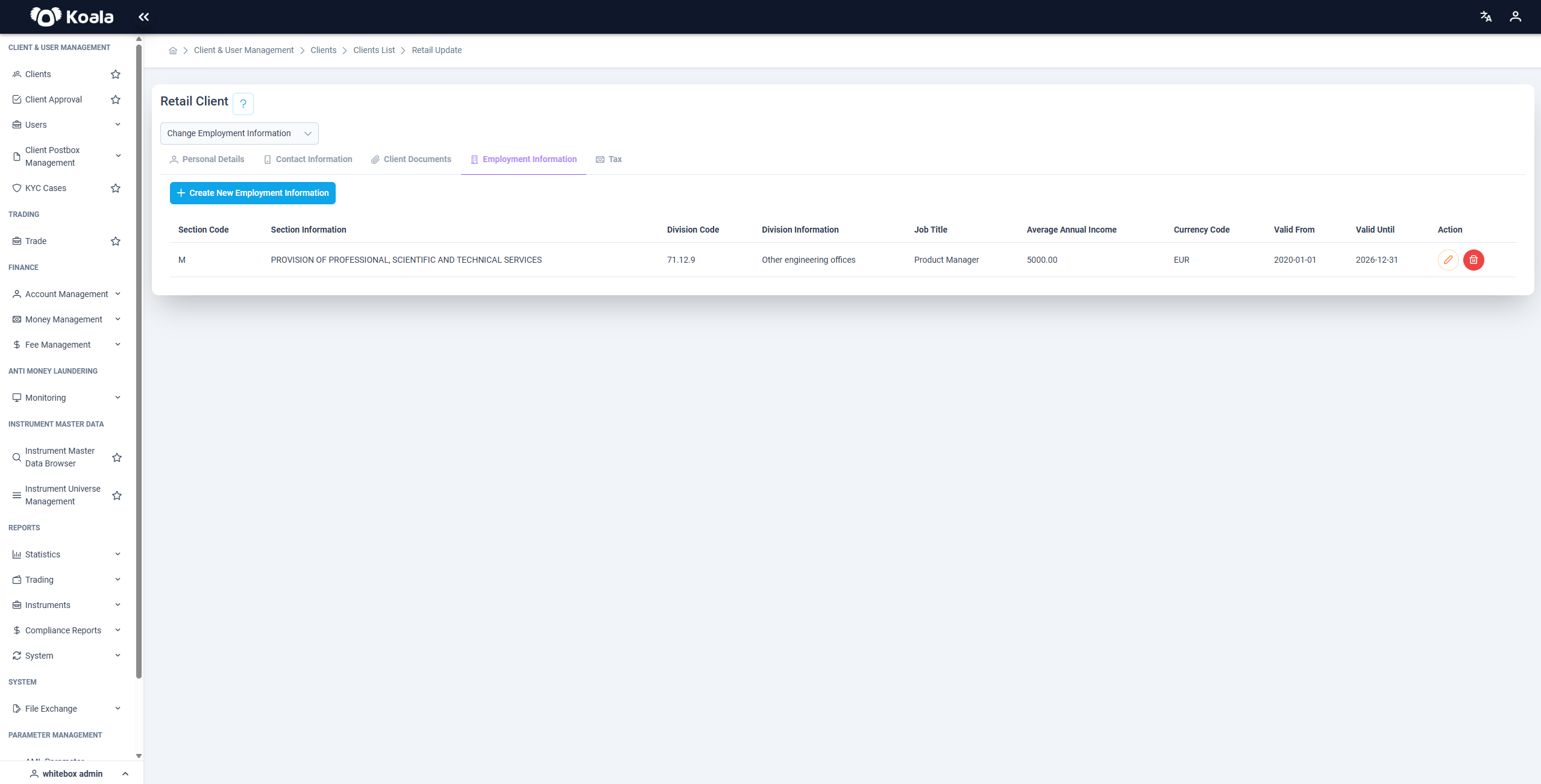Viewport: 1541px width, 784px height.
Task: Star the Instrument Universe Management item
Action: pyautogui.click(x=117, y=495)
